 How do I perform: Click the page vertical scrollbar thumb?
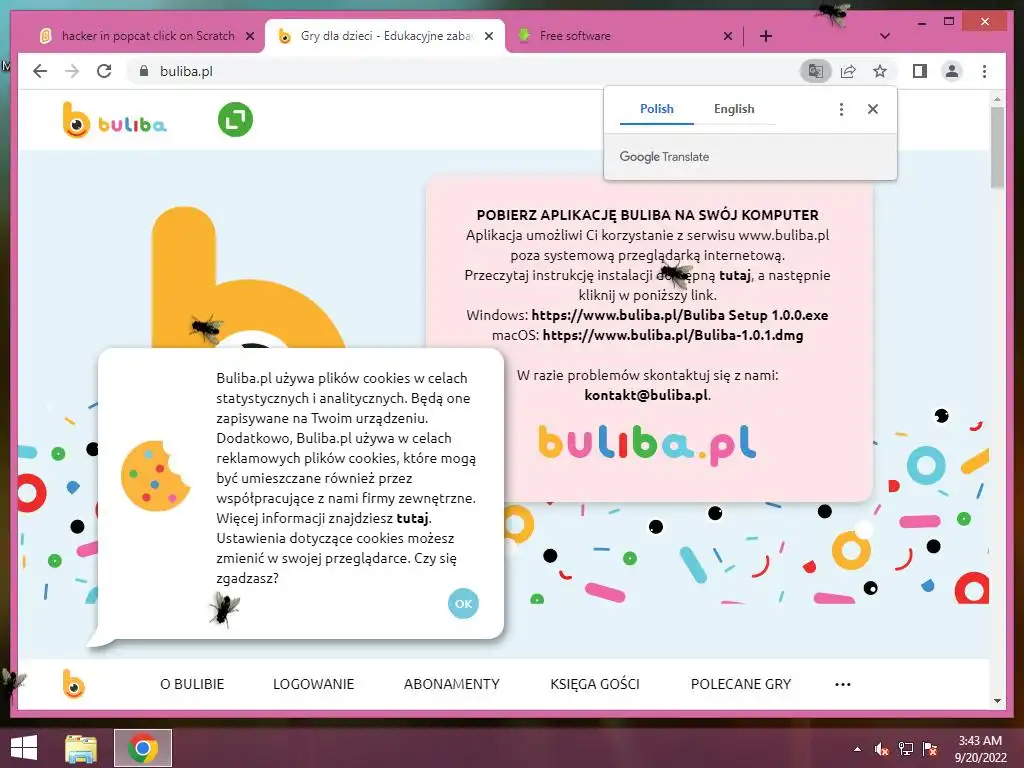(997, 147)
